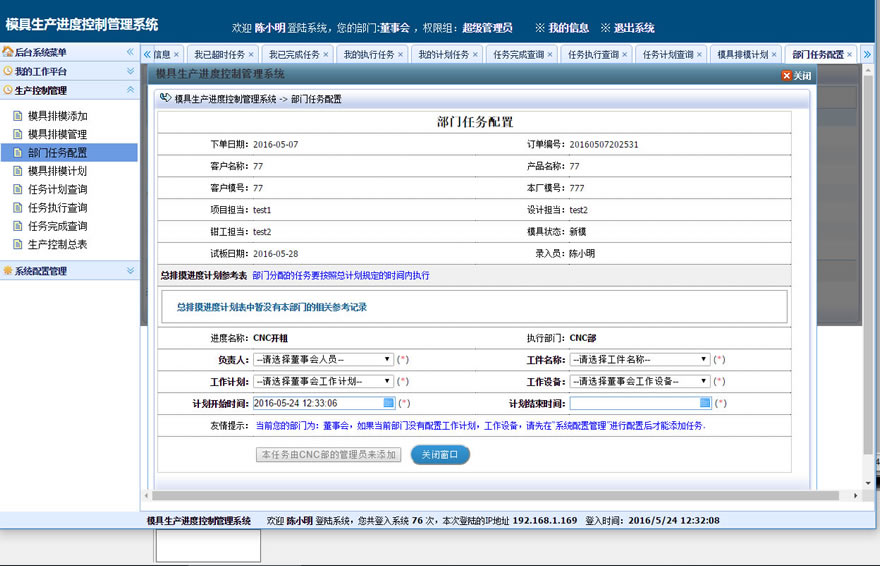Click order number 20160507202531
The image size is (880, 566).
(604, 144)
